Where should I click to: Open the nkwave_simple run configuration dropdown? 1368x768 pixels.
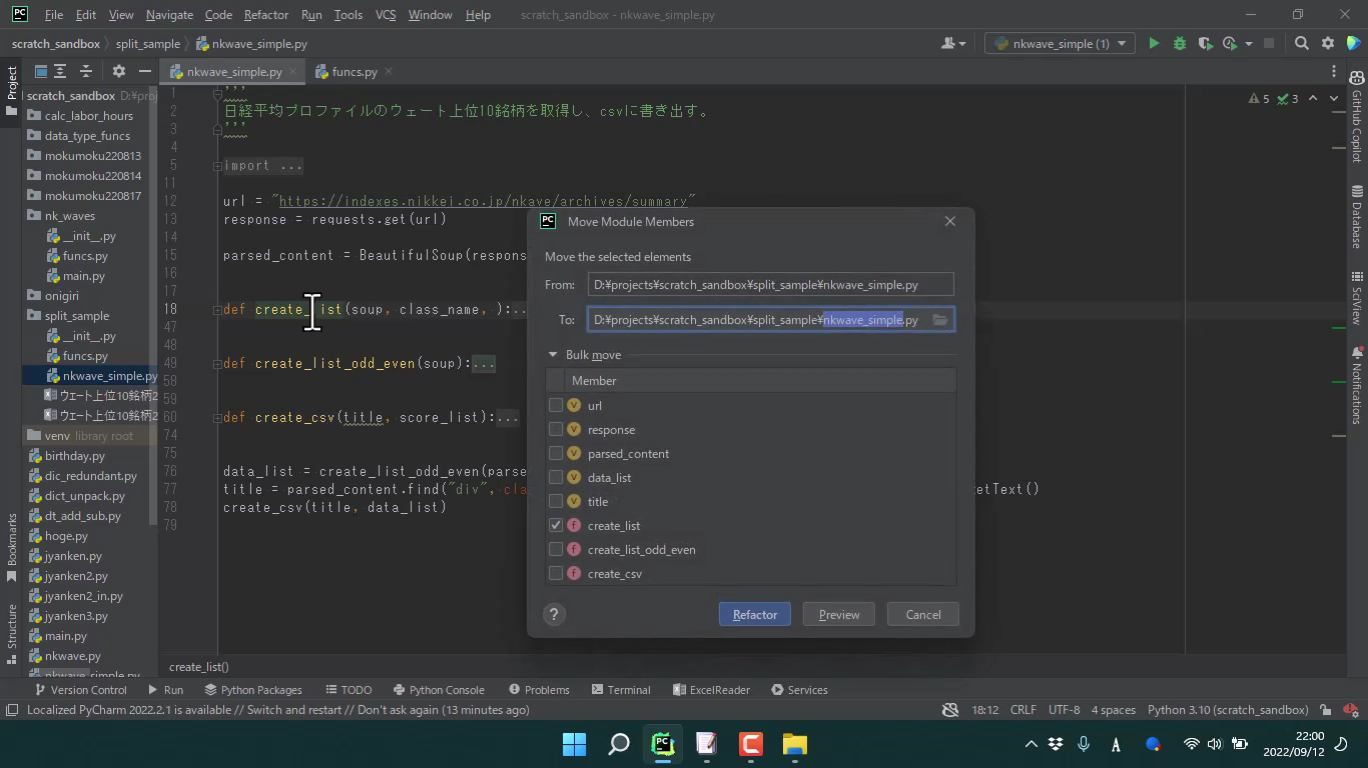click(x=1060, y=43)
